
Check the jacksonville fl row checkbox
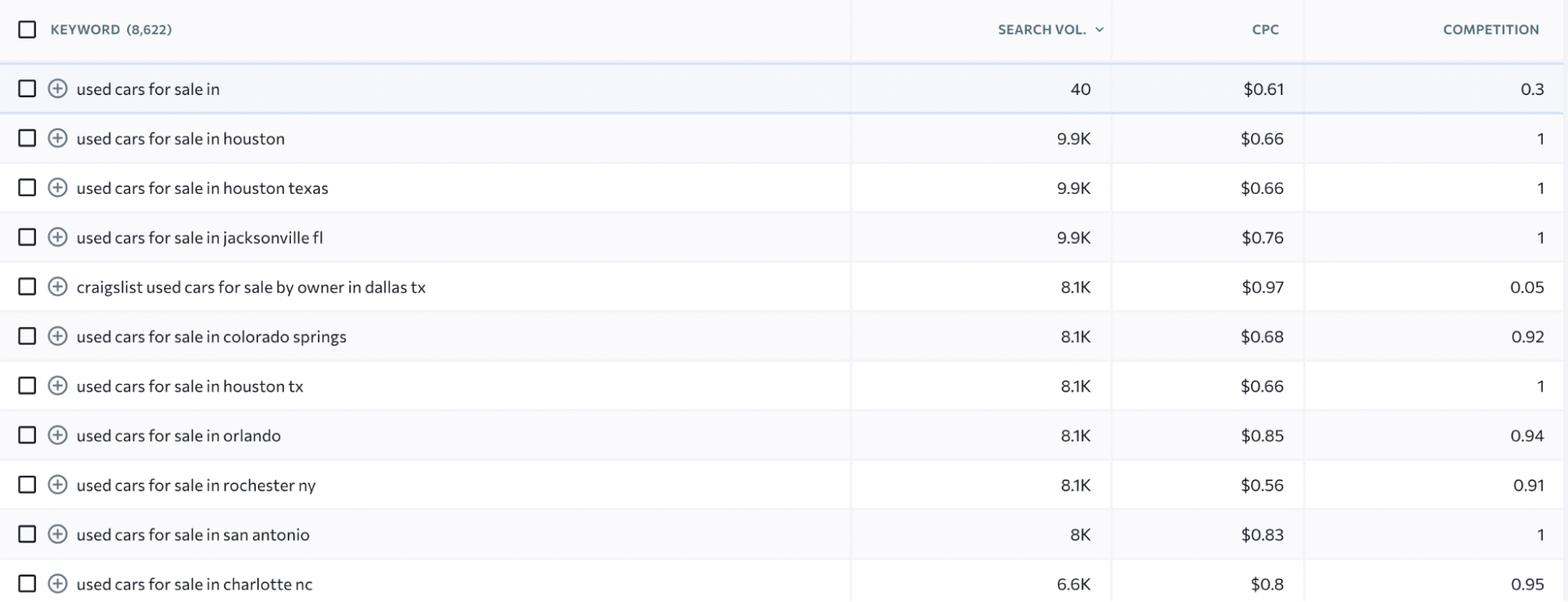tap(27, 237)
